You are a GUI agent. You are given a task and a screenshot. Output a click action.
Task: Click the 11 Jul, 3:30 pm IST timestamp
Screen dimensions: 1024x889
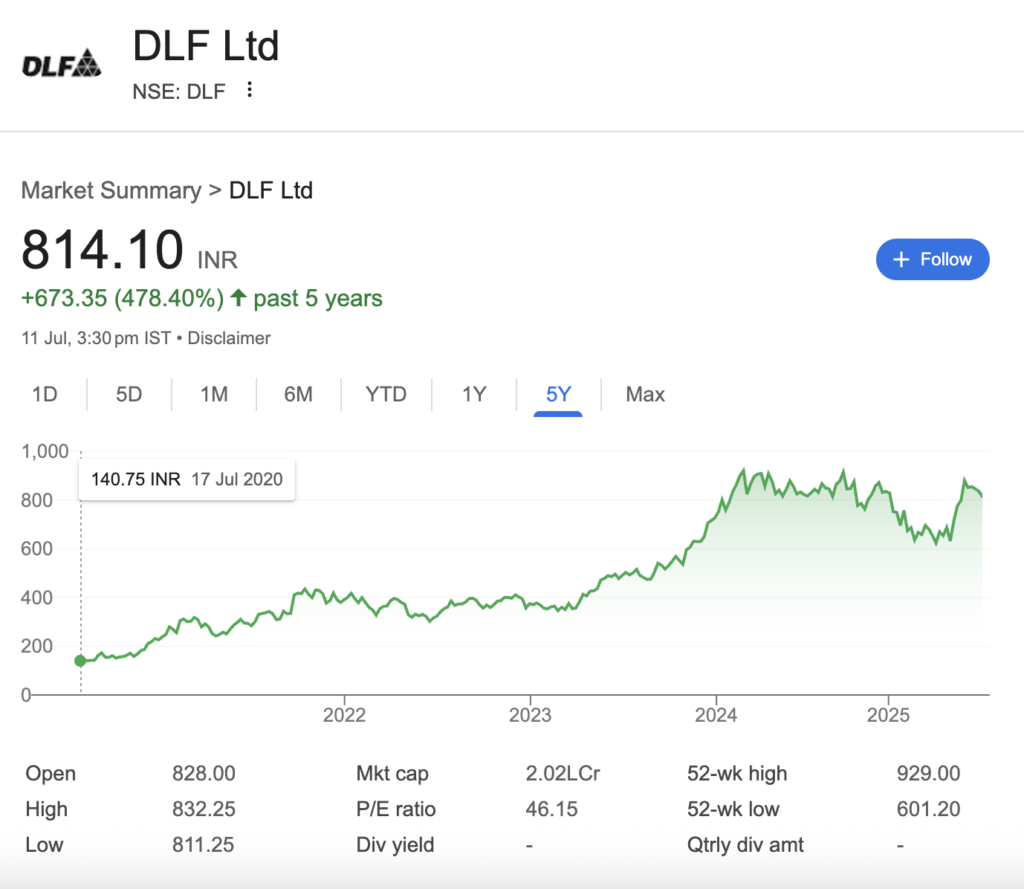[97, 338]
